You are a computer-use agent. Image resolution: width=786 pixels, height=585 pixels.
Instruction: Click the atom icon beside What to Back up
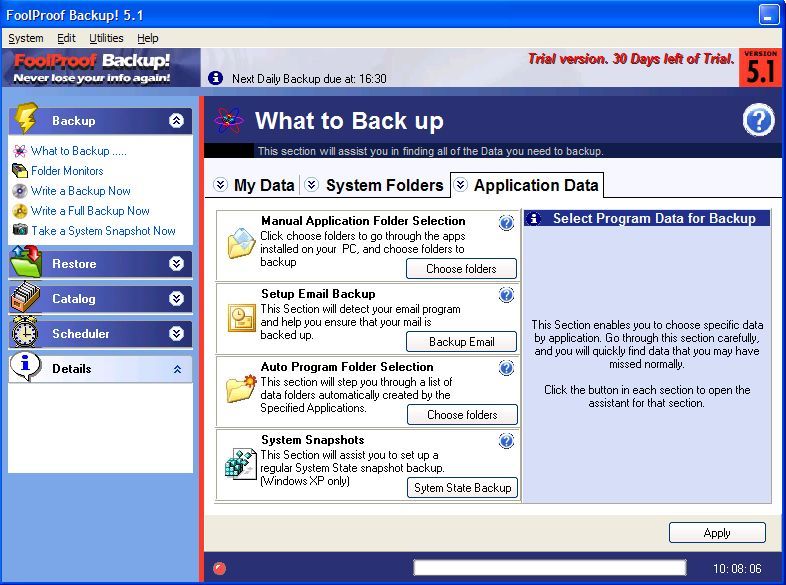[x=229, y=120]
